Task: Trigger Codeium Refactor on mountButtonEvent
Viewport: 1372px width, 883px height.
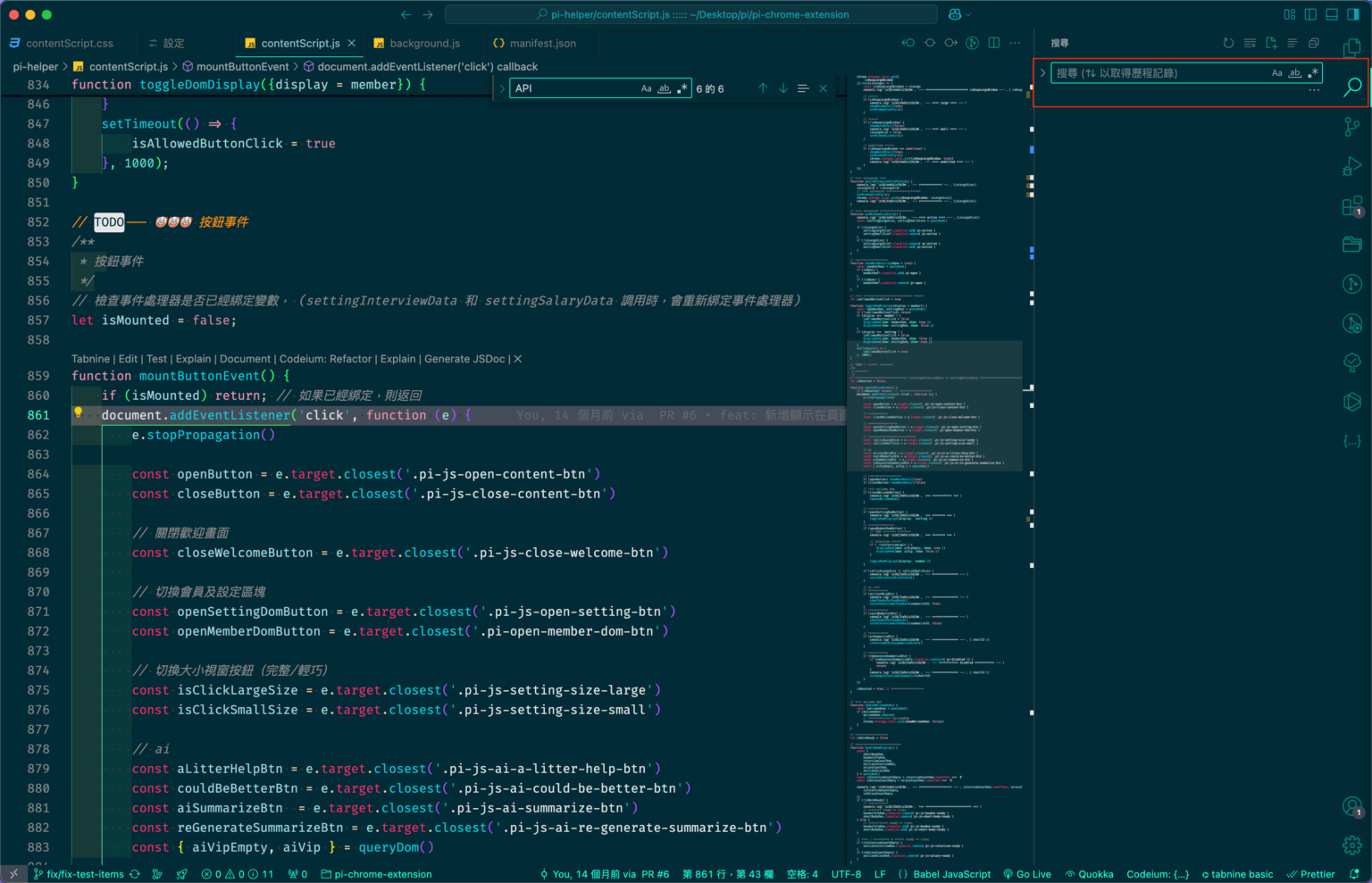Action: [326, 358]
